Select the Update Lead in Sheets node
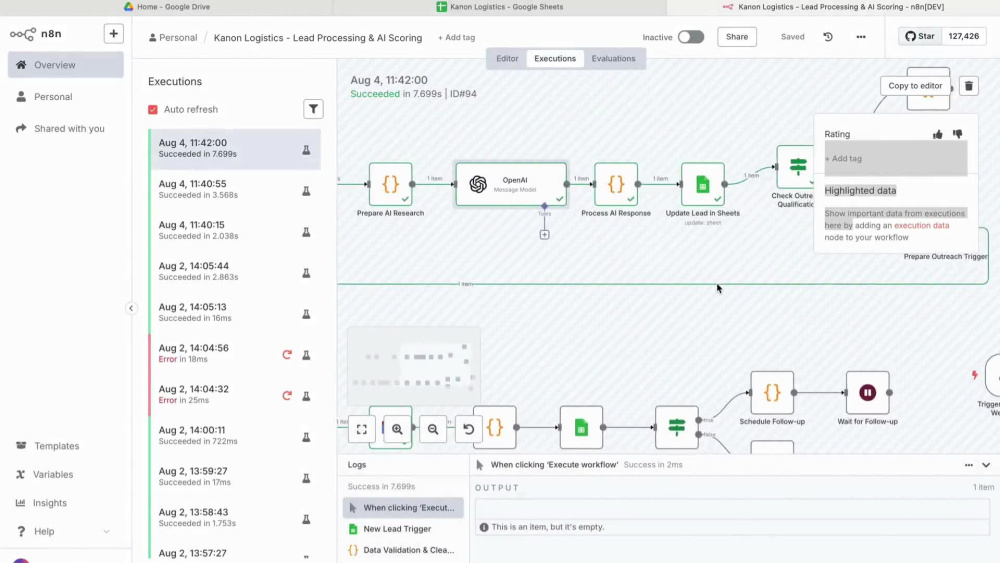Image resolution: width=1000 pixels, height=563 pixels. click(x=703, y=184)
